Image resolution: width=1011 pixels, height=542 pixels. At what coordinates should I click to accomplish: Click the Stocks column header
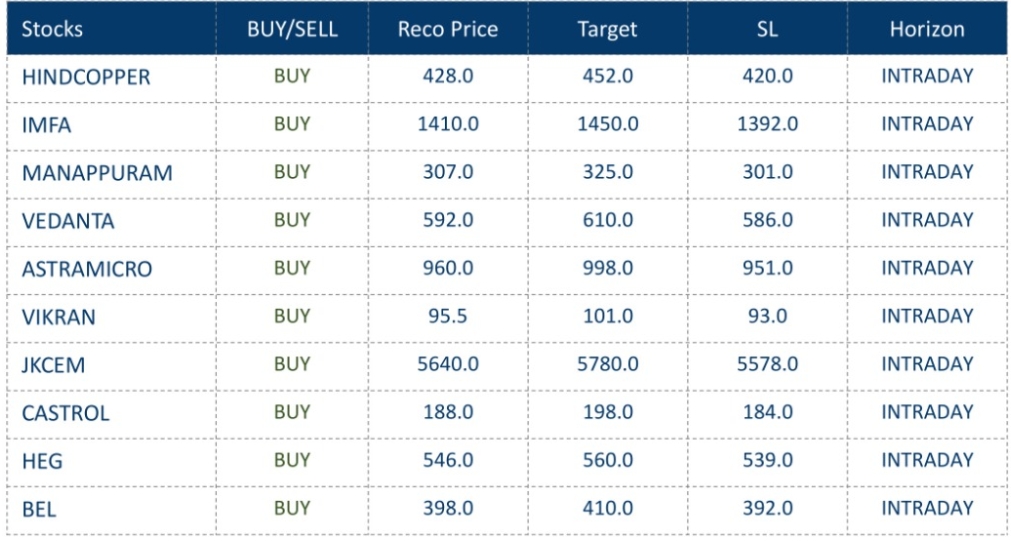[52, 29]
